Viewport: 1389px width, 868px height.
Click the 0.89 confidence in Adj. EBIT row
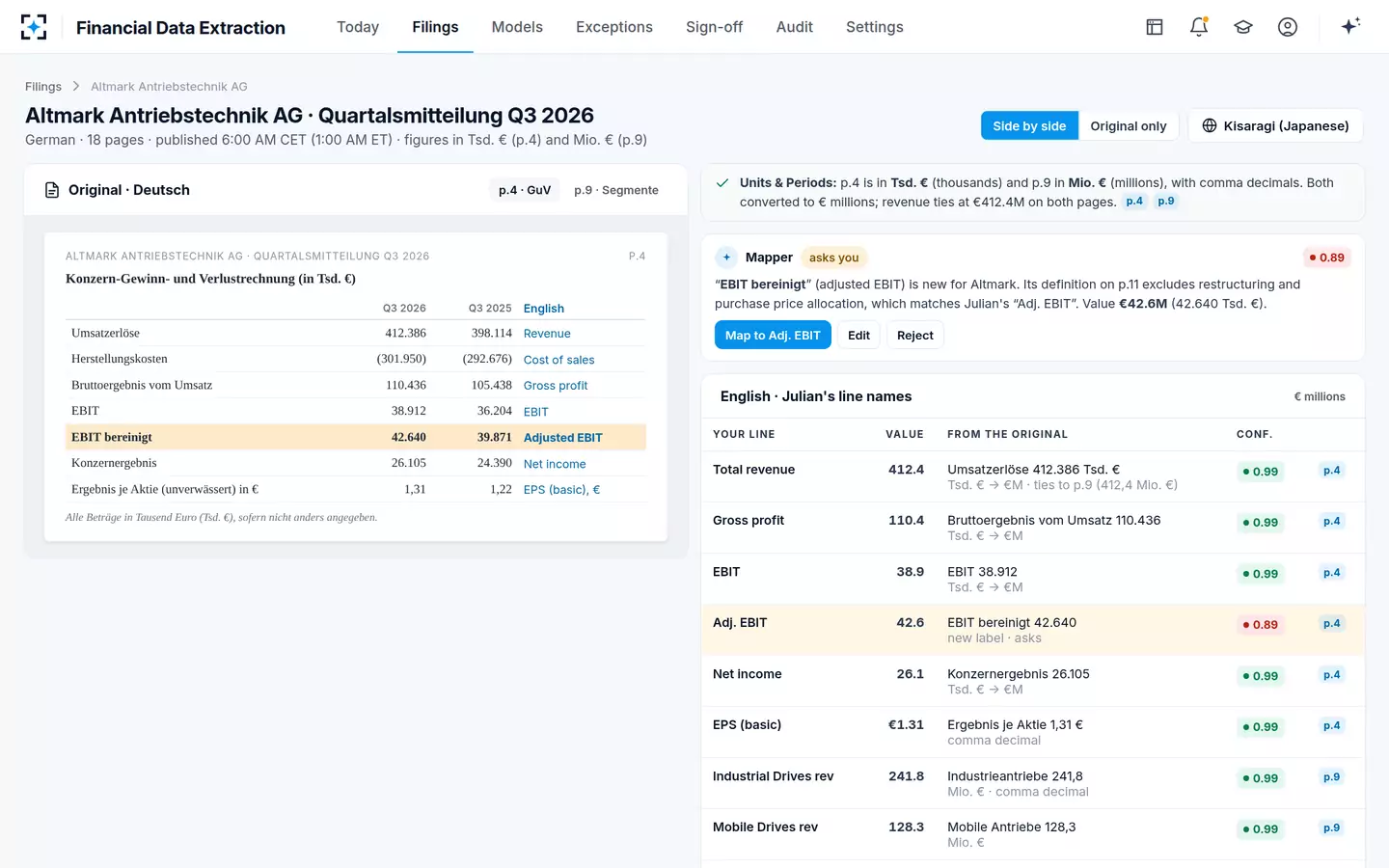coord(1261,625)
